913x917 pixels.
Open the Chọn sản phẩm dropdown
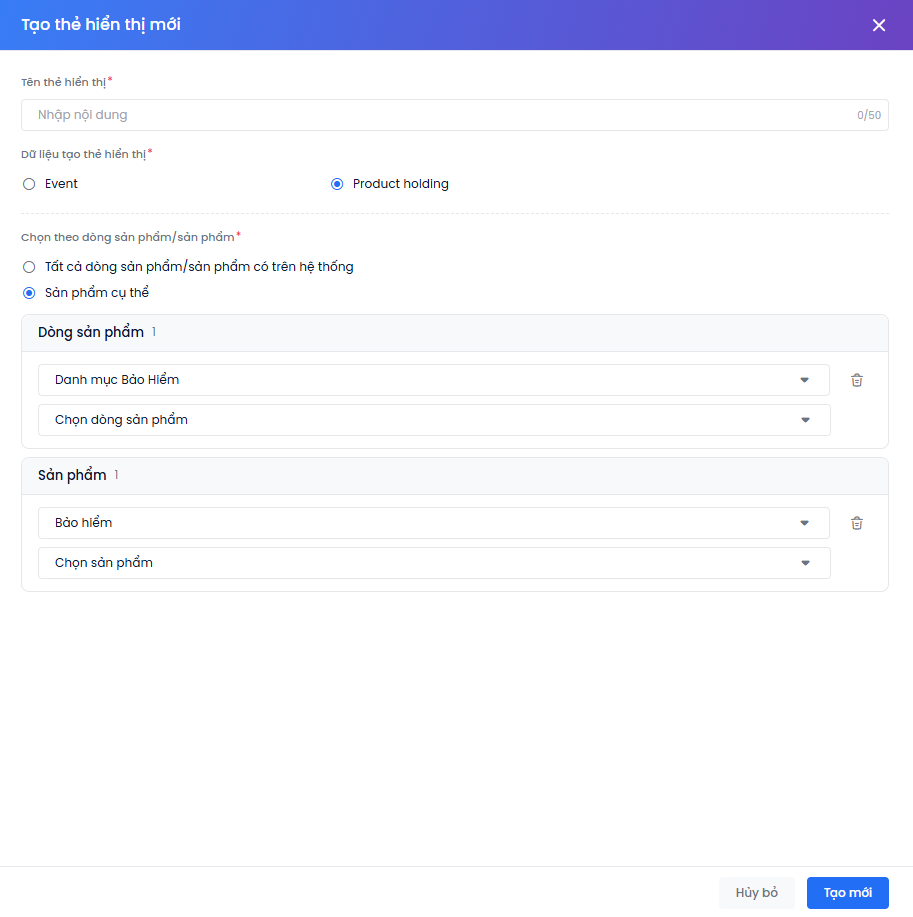[434, 563]
